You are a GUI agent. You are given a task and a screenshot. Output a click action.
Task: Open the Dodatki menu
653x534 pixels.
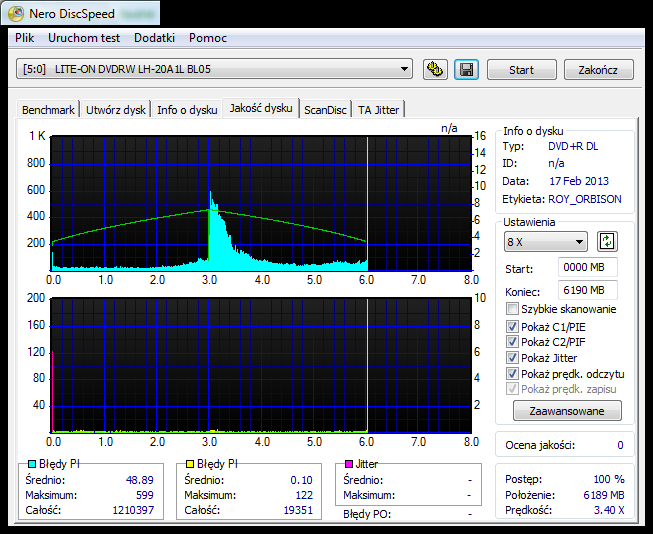(155, 38)
